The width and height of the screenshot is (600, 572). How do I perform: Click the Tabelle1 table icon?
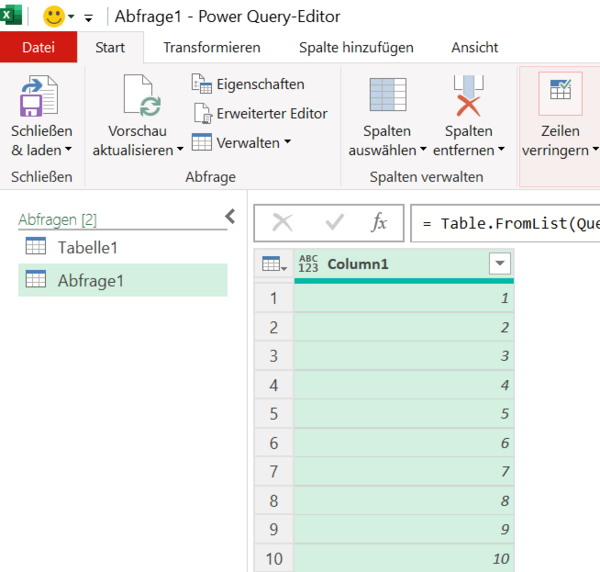tap(36, 246)
